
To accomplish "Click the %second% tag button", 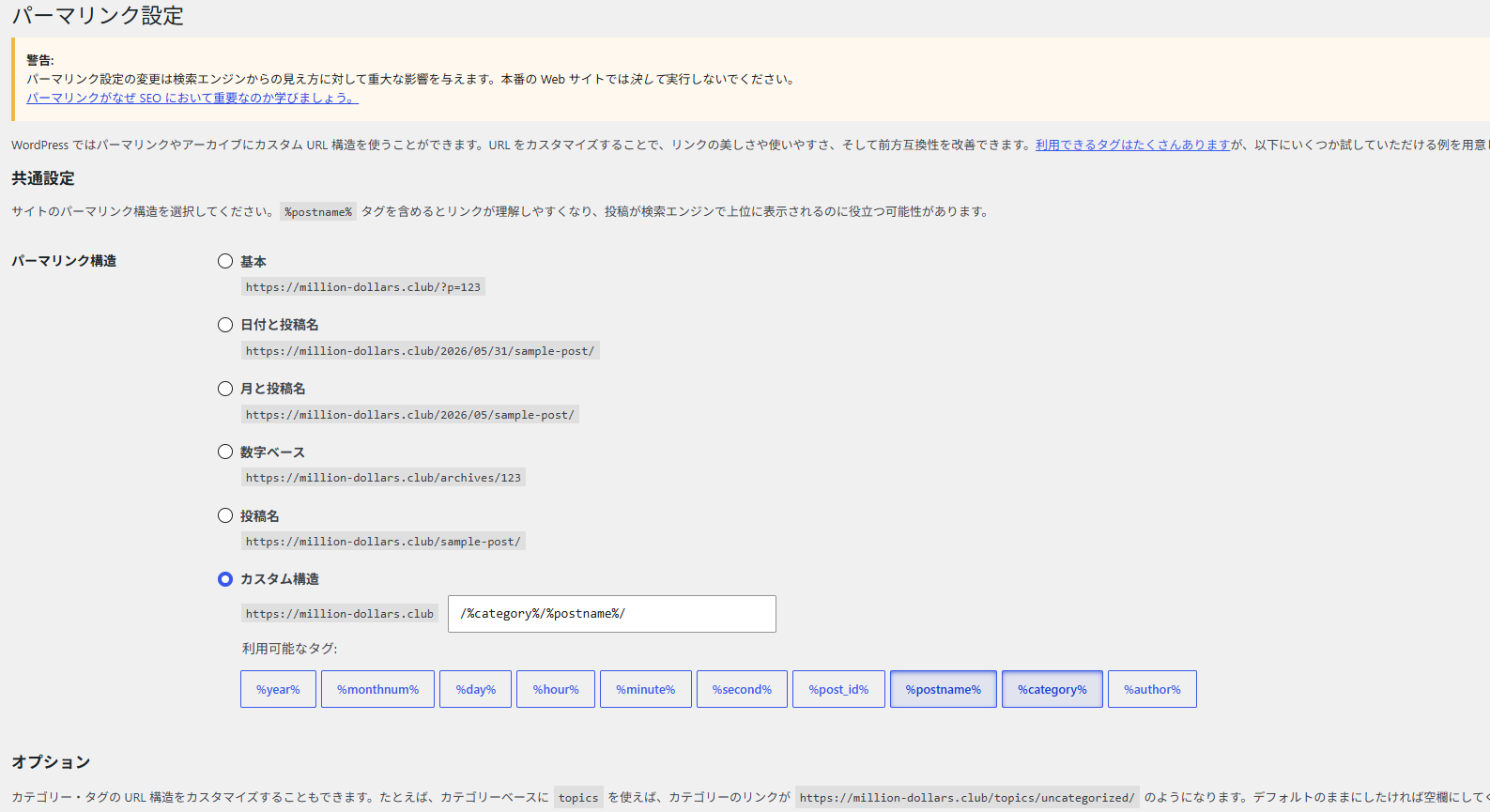I will pos(742,689).
